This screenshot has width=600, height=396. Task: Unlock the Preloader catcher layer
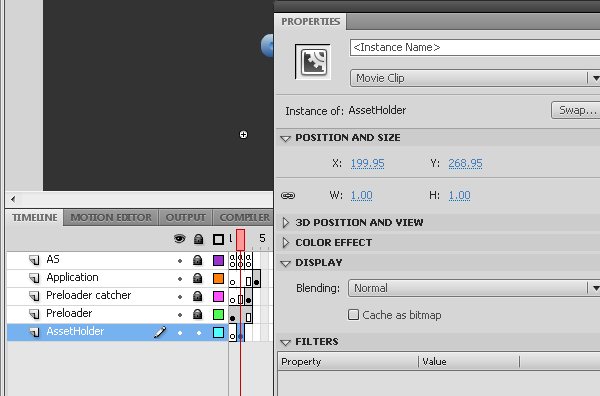(x=197, y=297)
